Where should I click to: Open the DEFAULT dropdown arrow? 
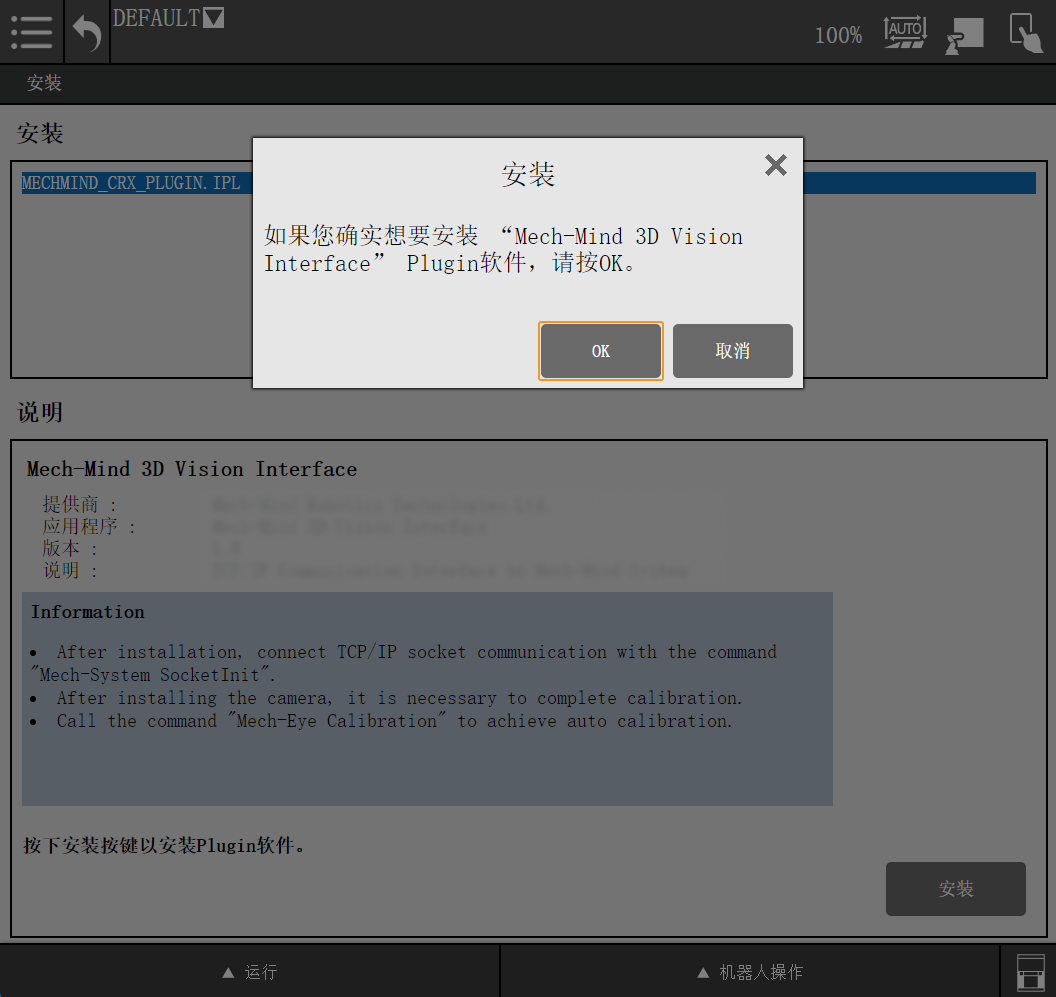pyautogui.click(x=213, y=18)
